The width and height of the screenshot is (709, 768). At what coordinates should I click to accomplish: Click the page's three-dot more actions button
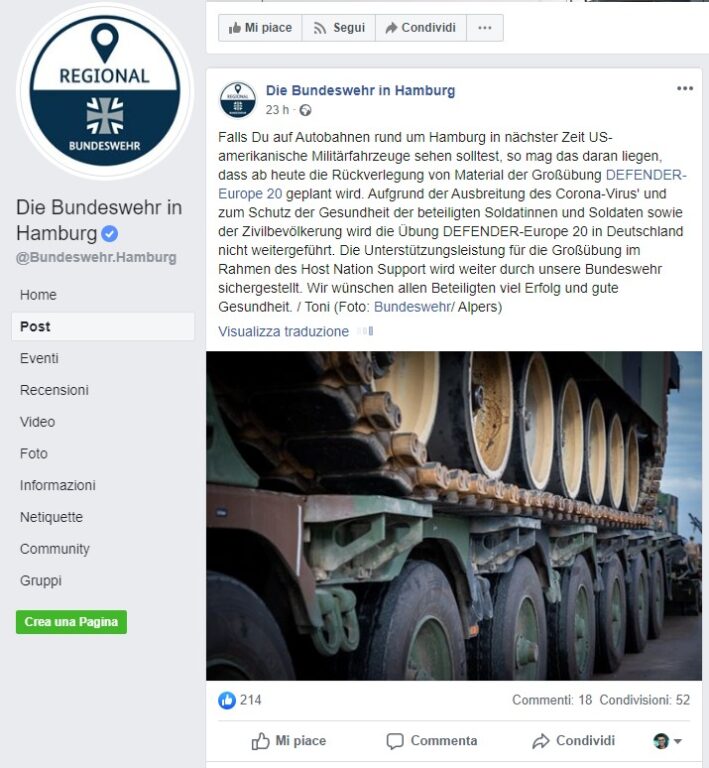point(485,27)
